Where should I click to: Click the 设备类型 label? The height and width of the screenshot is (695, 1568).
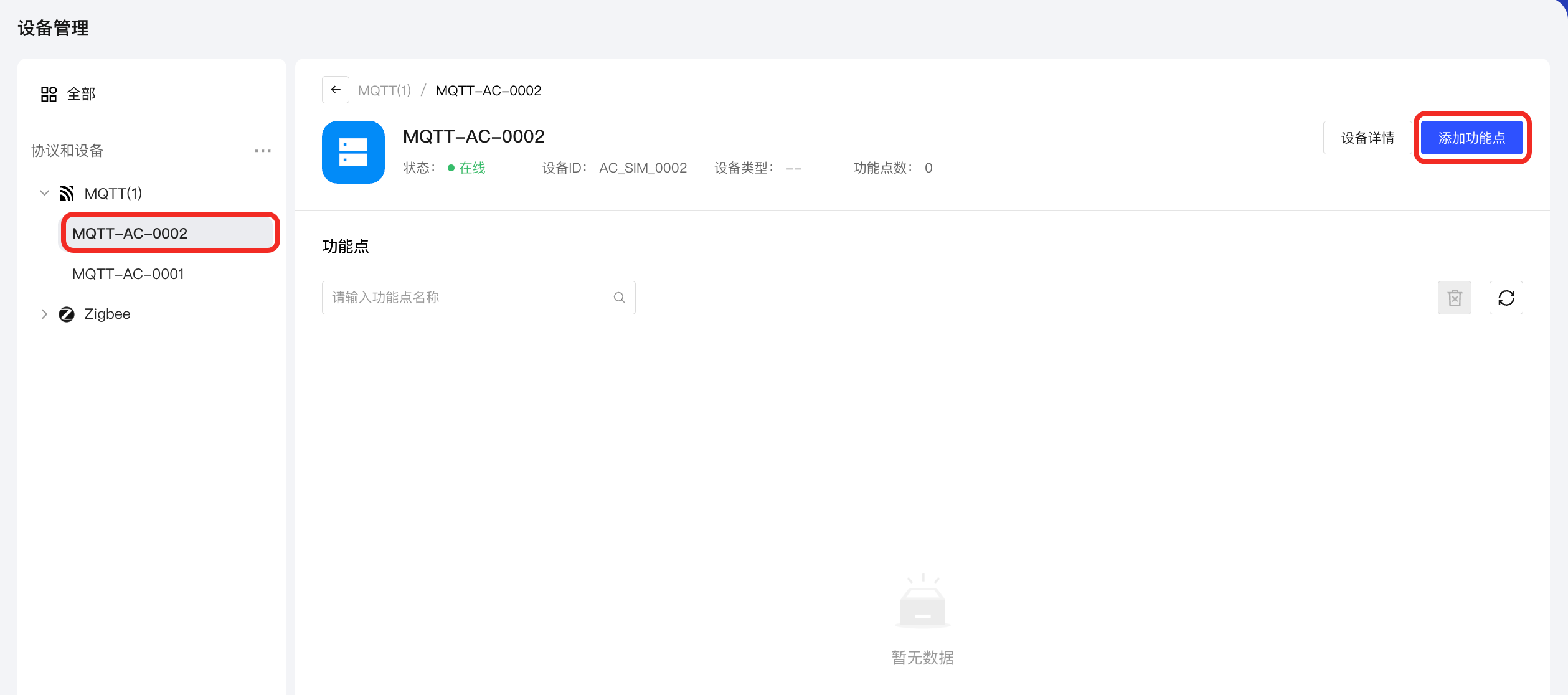[744, 168]
